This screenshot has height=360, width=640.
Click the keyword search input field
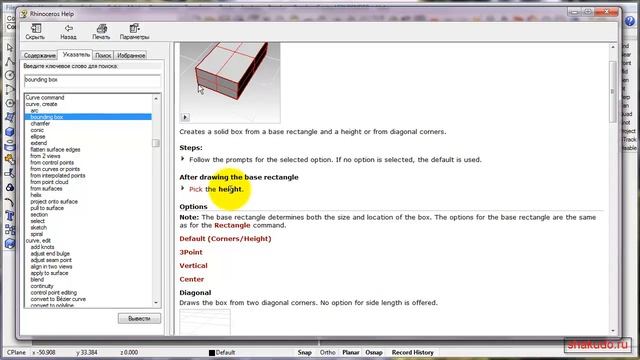92,80
